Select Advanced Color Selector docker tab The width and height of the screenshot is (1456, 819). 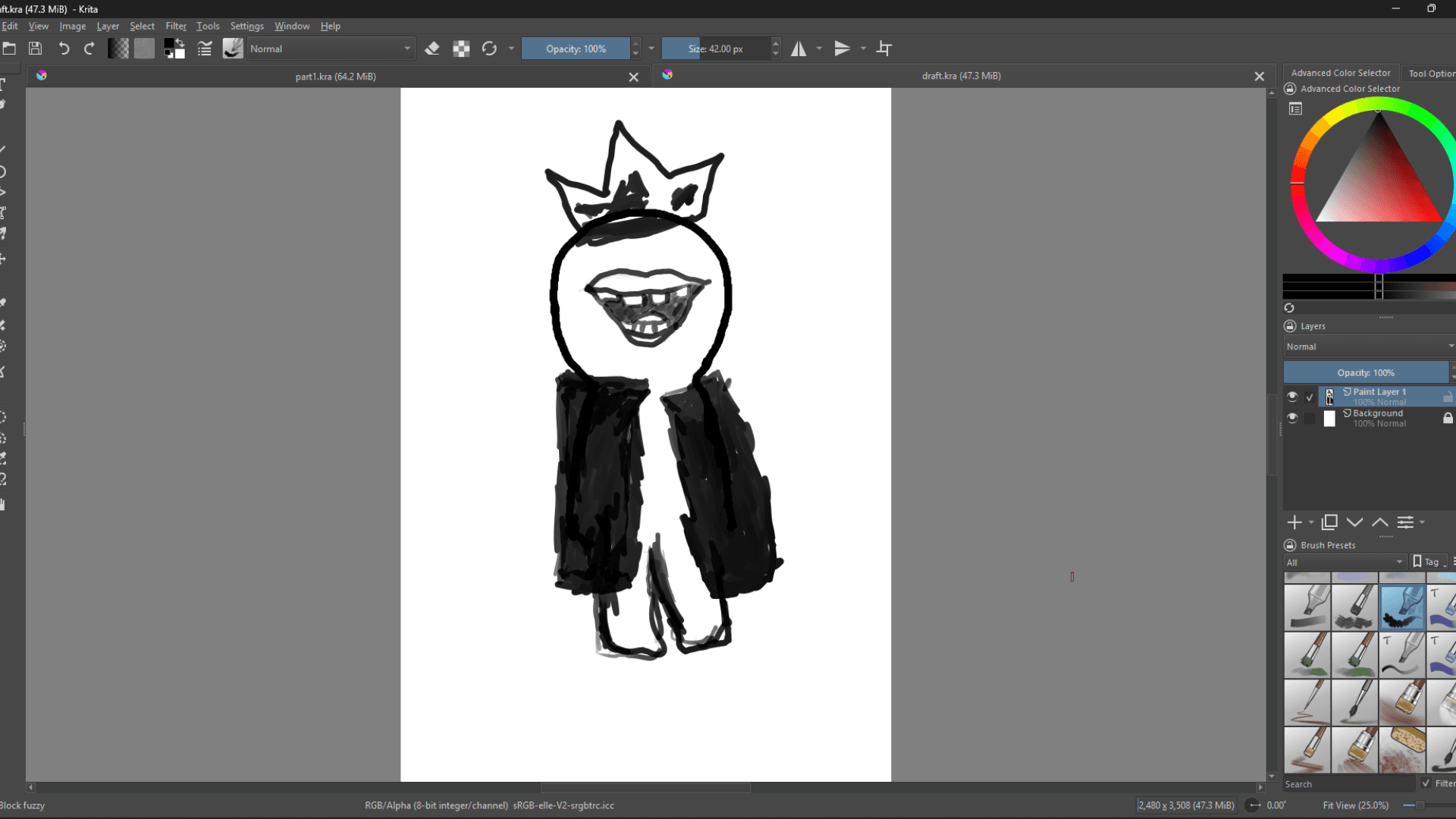1341,73
